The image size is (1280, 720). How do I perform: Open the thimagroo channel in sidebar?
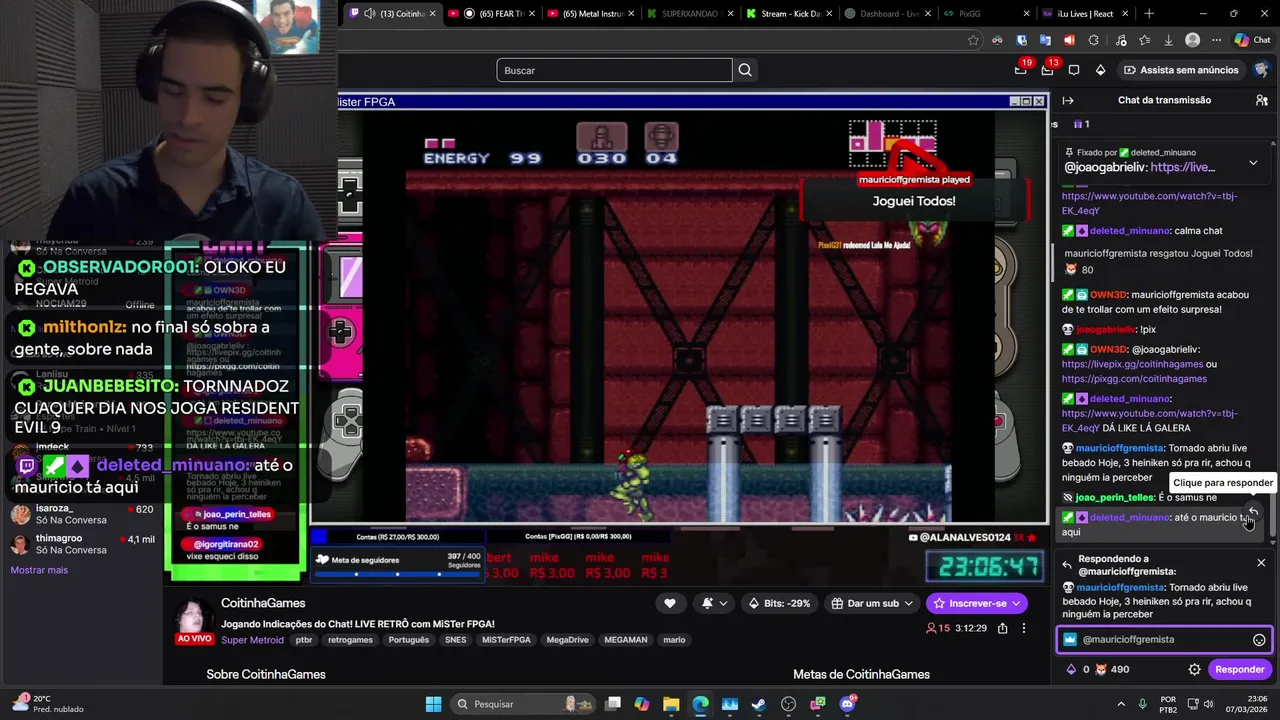pyautogui.click(x=83, y=544)
